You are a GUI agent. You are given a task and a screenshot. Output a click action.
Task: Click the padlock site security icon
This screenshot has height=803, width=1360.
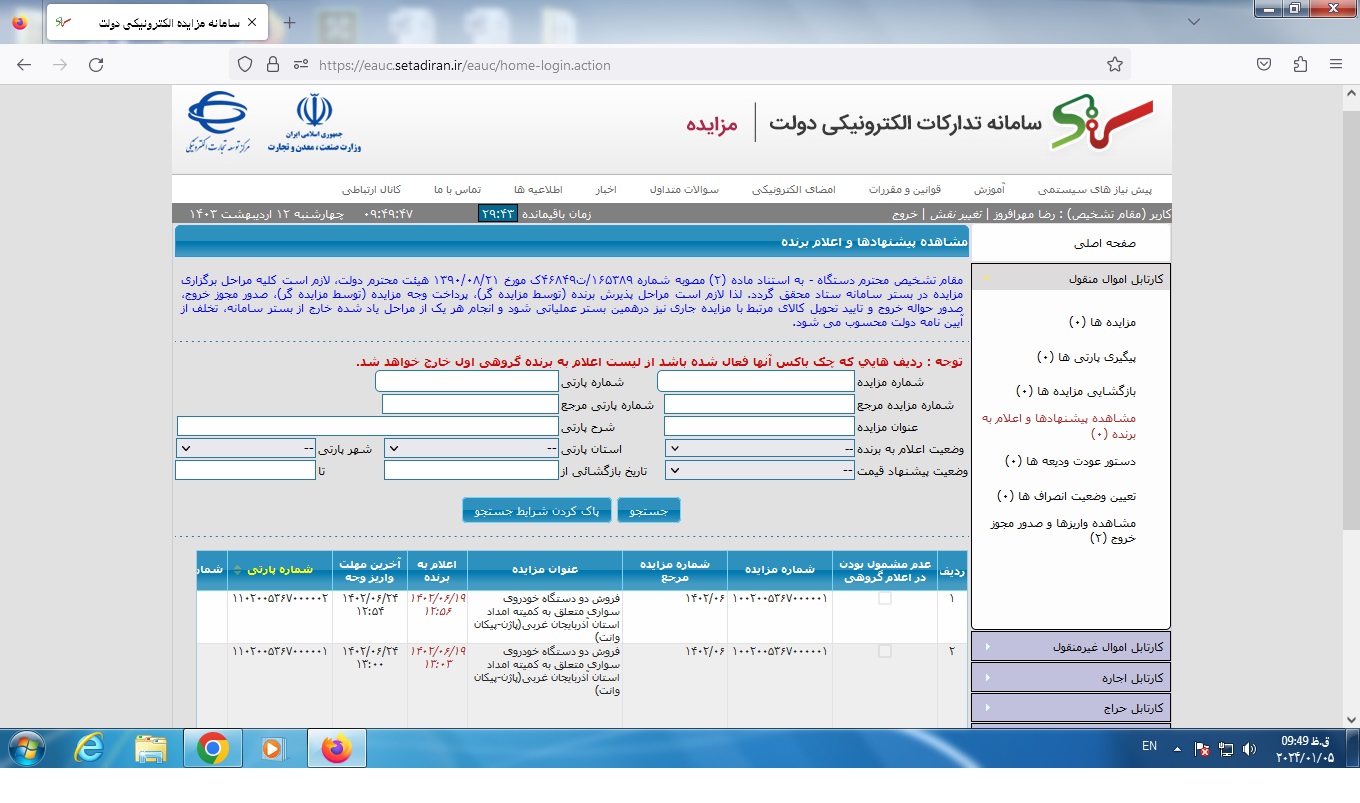pyautogui.click(x=273, y=65)
